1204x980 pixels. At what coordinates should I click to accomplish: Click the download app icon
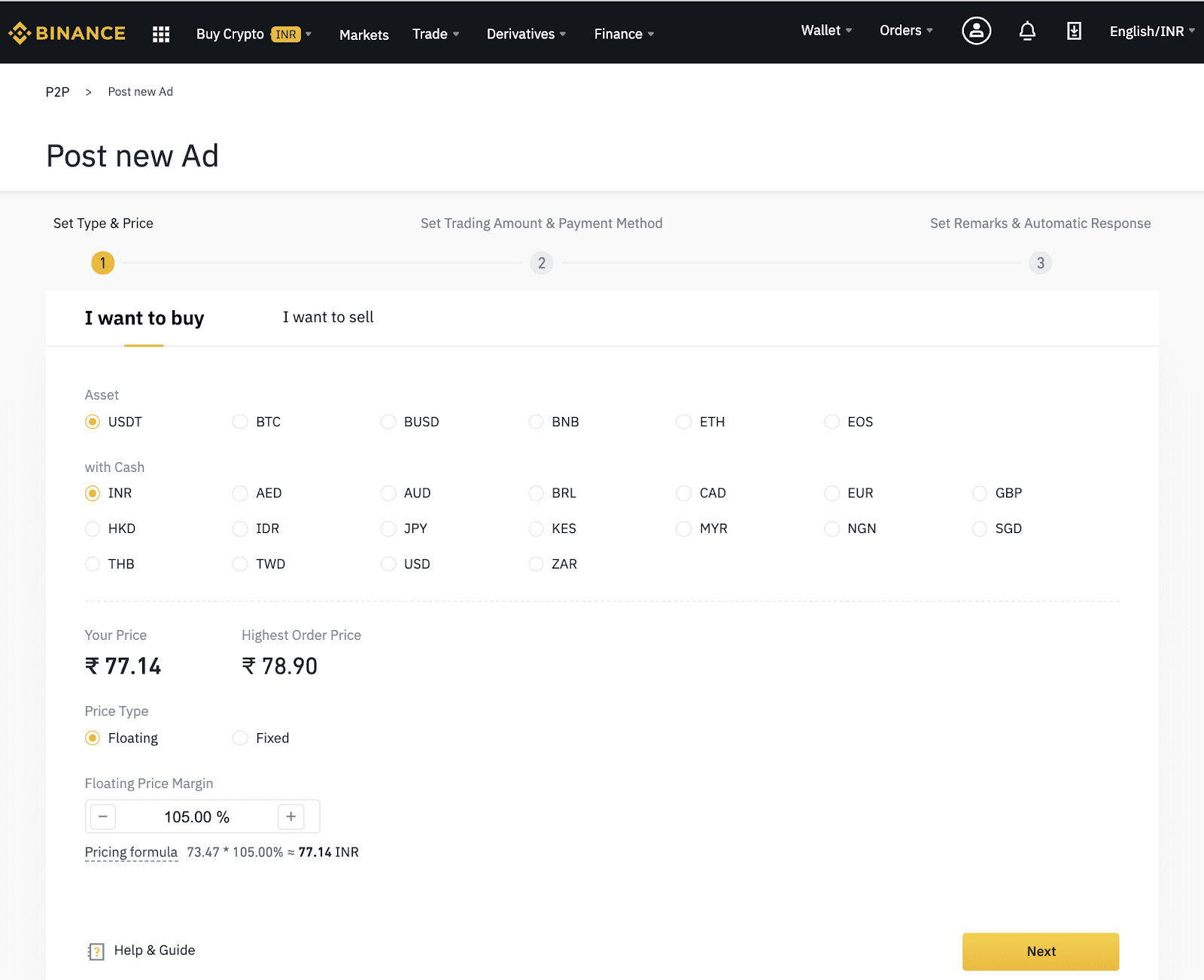1074,31
